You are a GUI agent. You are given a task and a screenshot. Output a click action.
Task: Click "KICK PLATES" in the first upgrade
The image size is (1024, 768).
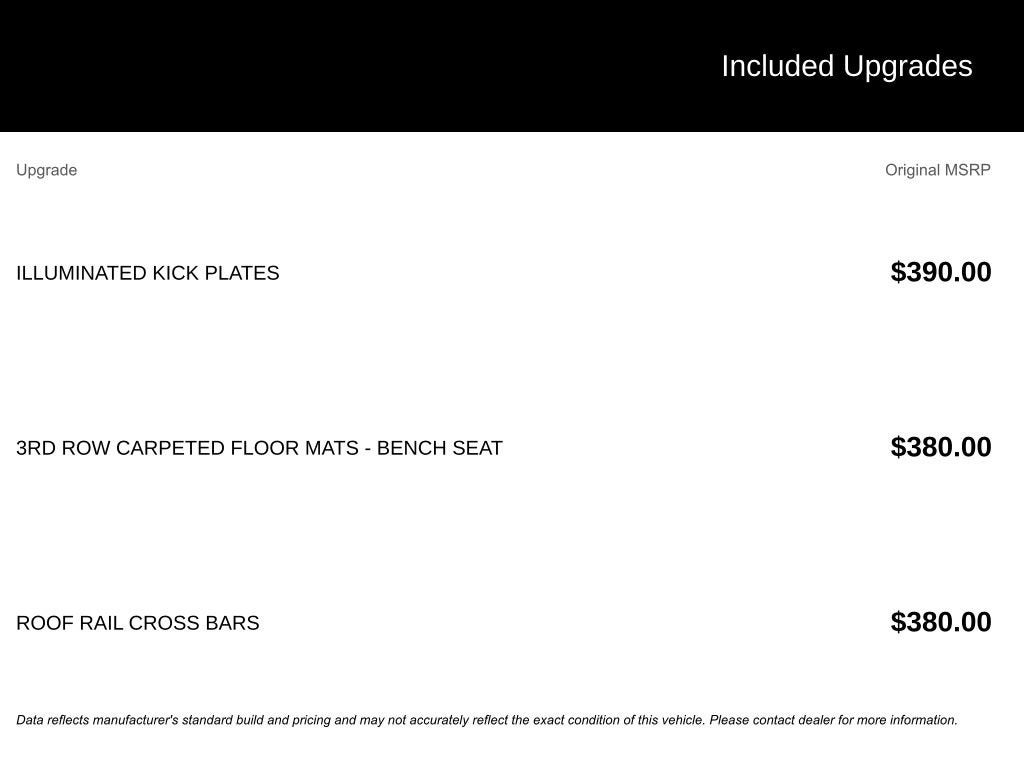[215, 273]
